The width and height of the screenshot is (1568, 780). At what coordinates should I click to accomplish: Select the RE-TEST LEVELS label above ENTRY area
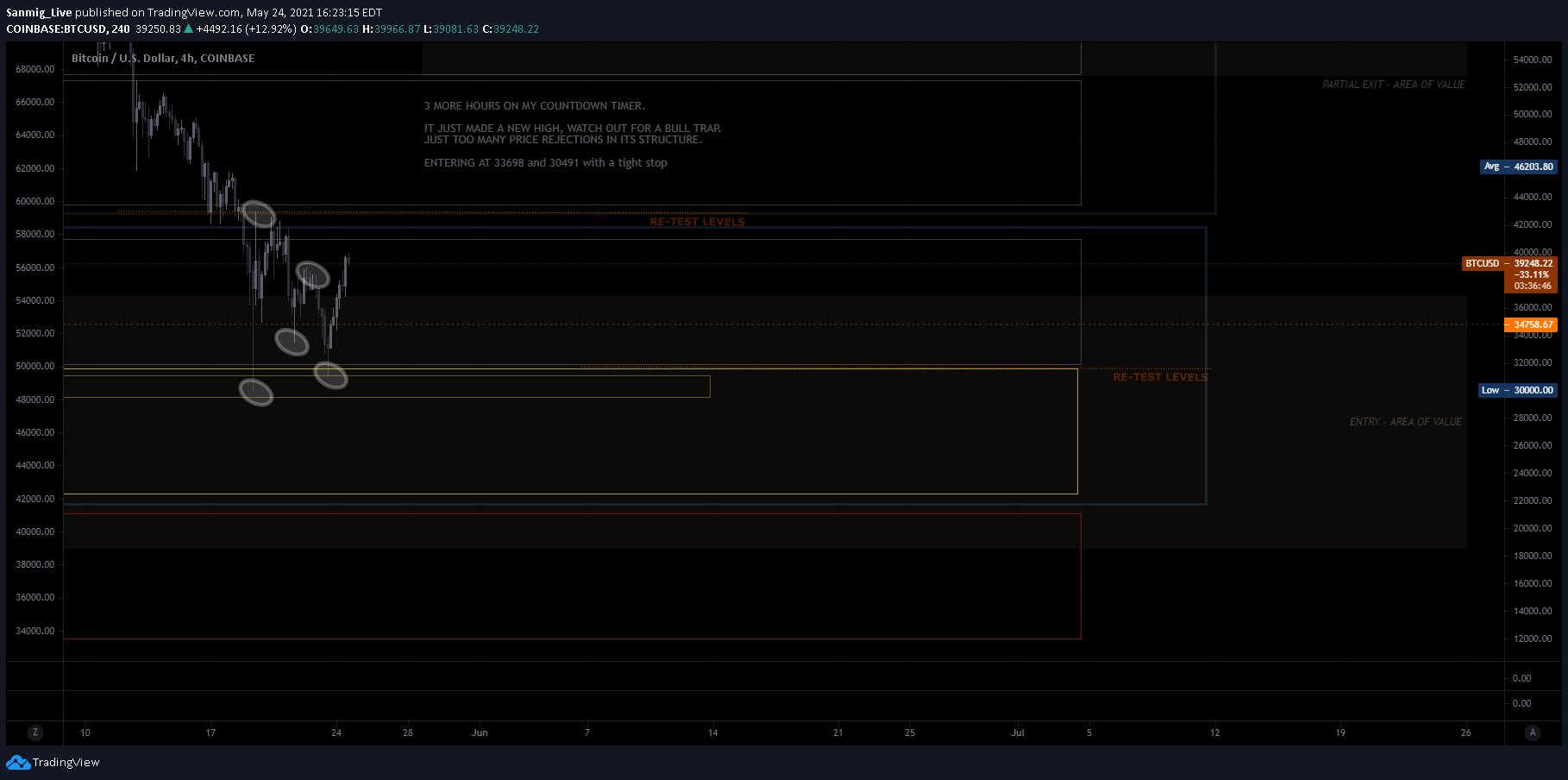pos(1160,377)
